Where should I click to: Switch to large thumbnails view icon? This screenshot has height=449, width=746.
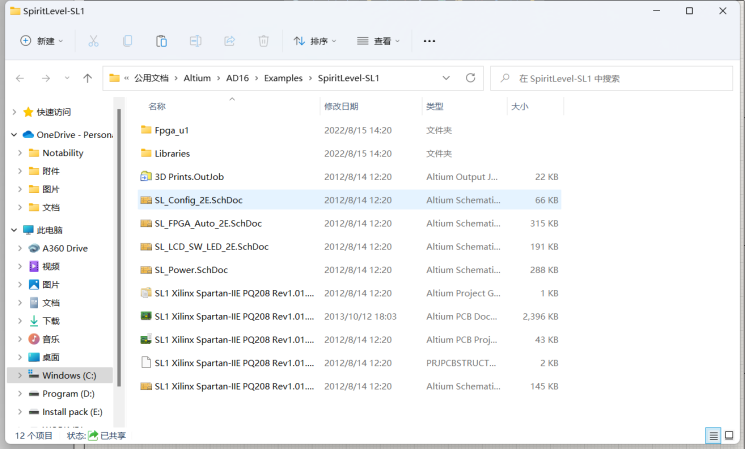733,436
